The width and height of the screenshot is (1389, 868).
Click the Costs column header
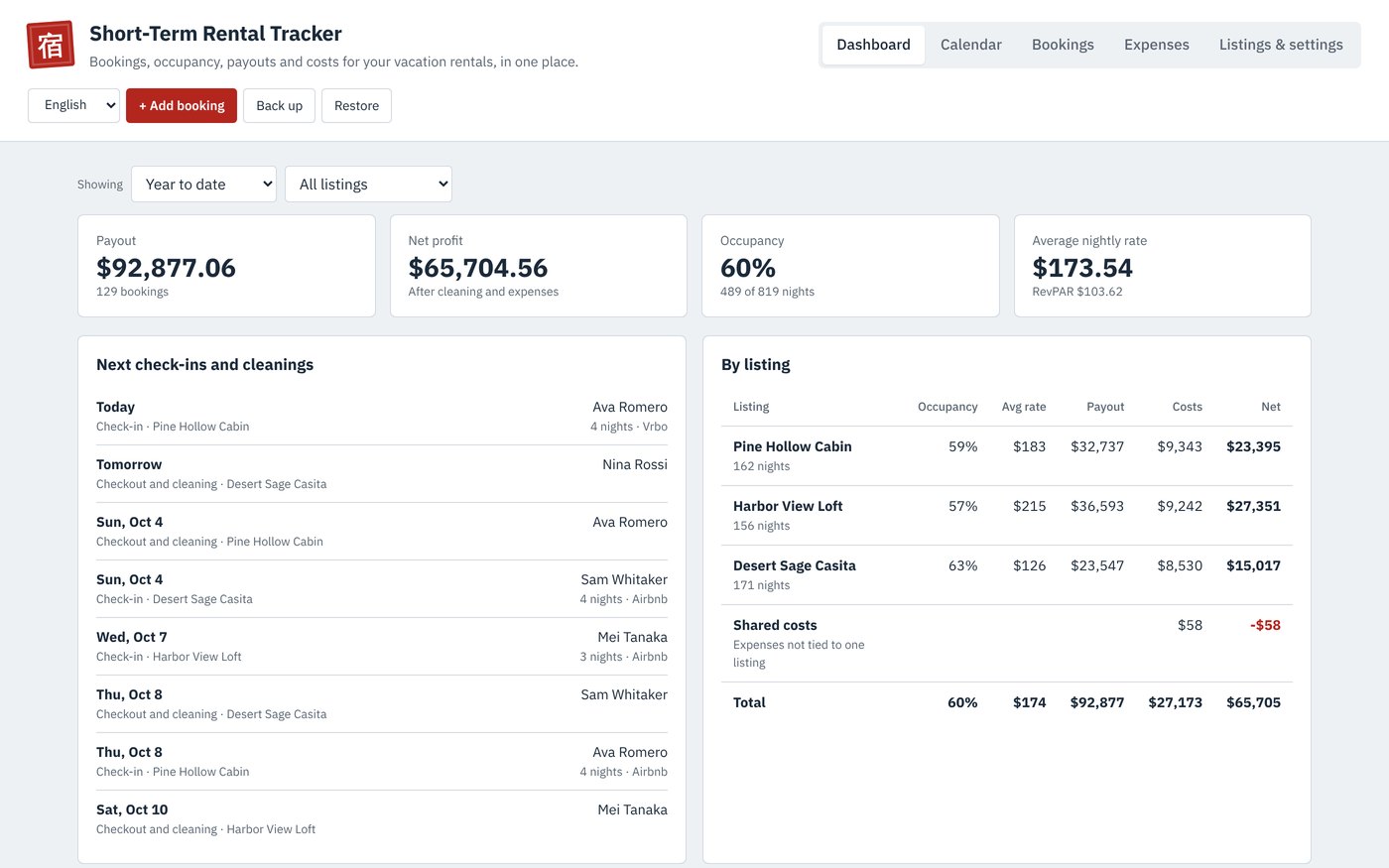[1187, 407]
